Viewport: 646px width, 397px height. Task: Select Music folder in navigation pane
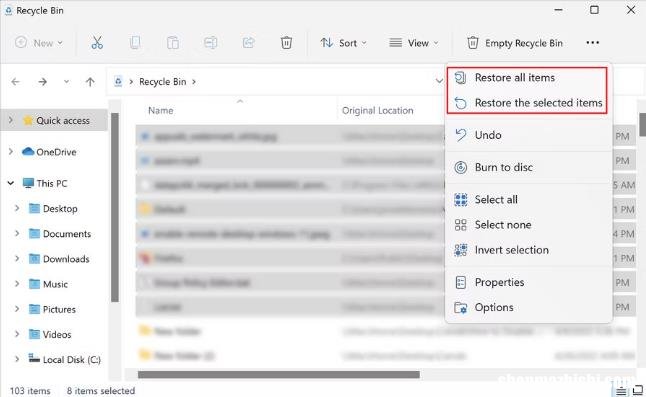(55, 284)
